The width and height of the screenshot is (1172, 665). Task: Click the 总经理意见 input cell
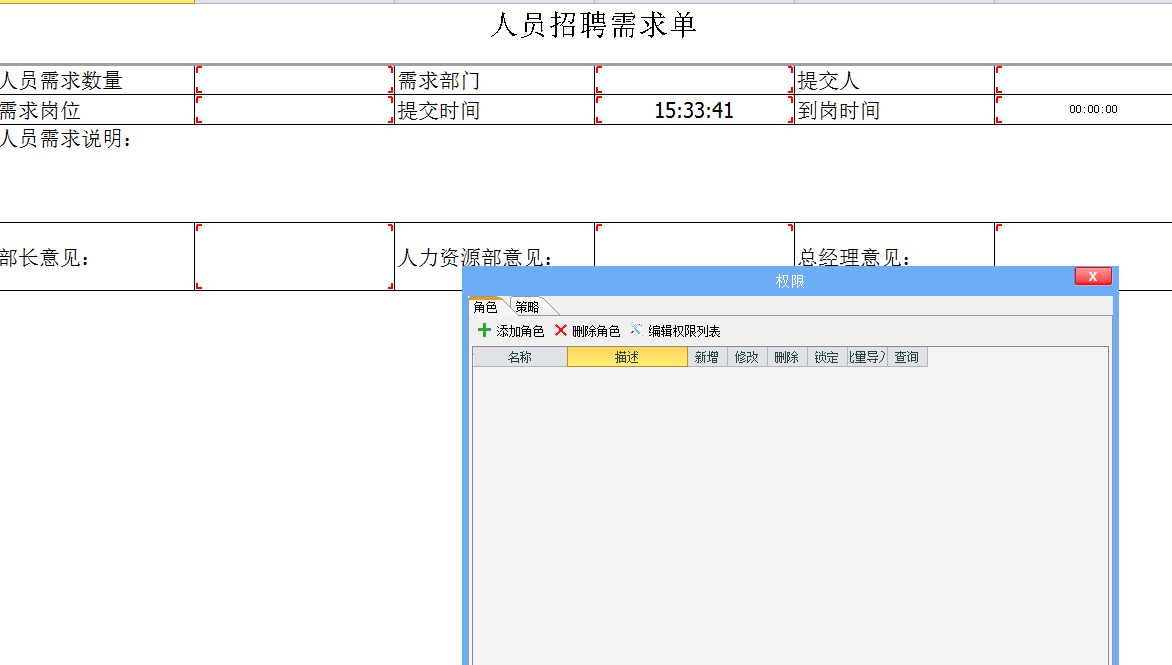coord(1084,244)
